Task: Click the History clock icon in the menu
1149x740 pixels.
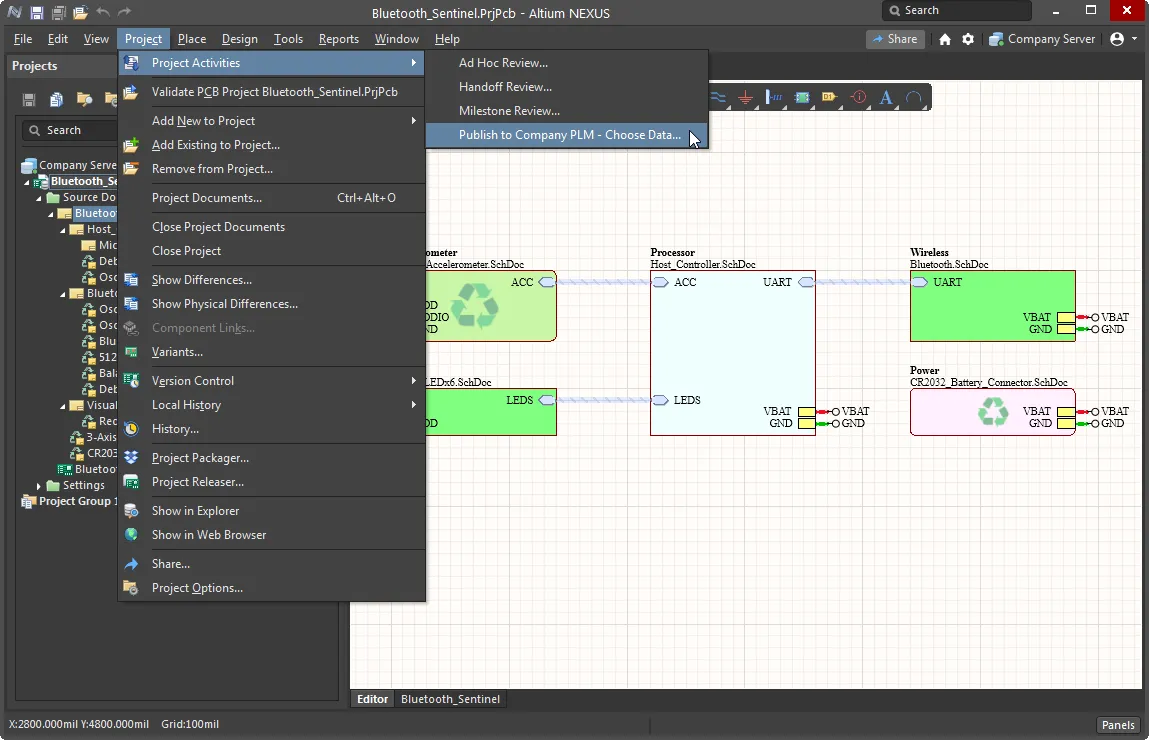Action: pos(131,429)
